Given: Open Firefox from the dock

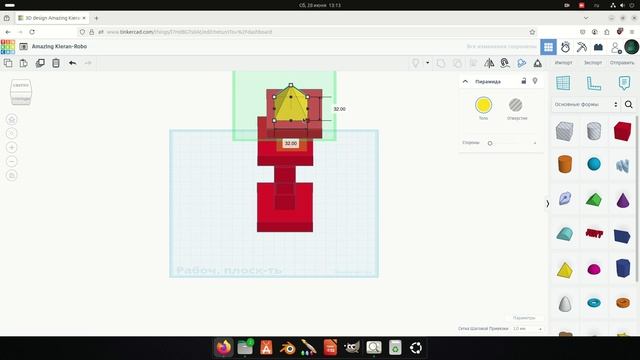Looking at the screenshot, I should (223, 348).
